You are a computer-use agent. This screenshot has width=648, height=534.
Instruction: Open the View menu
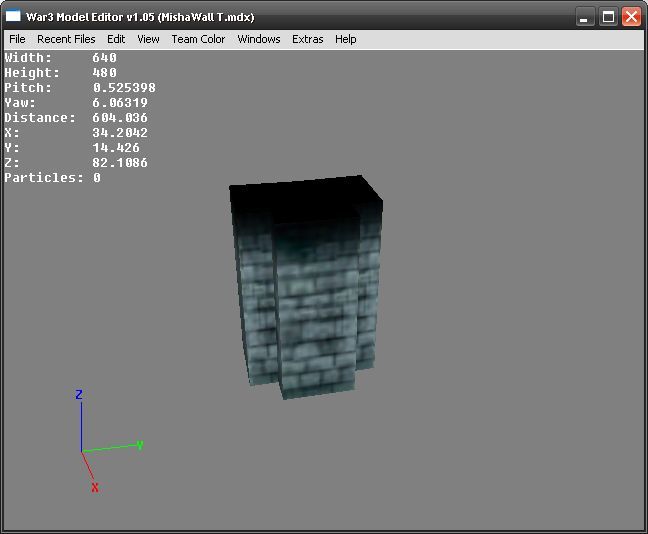148,39
